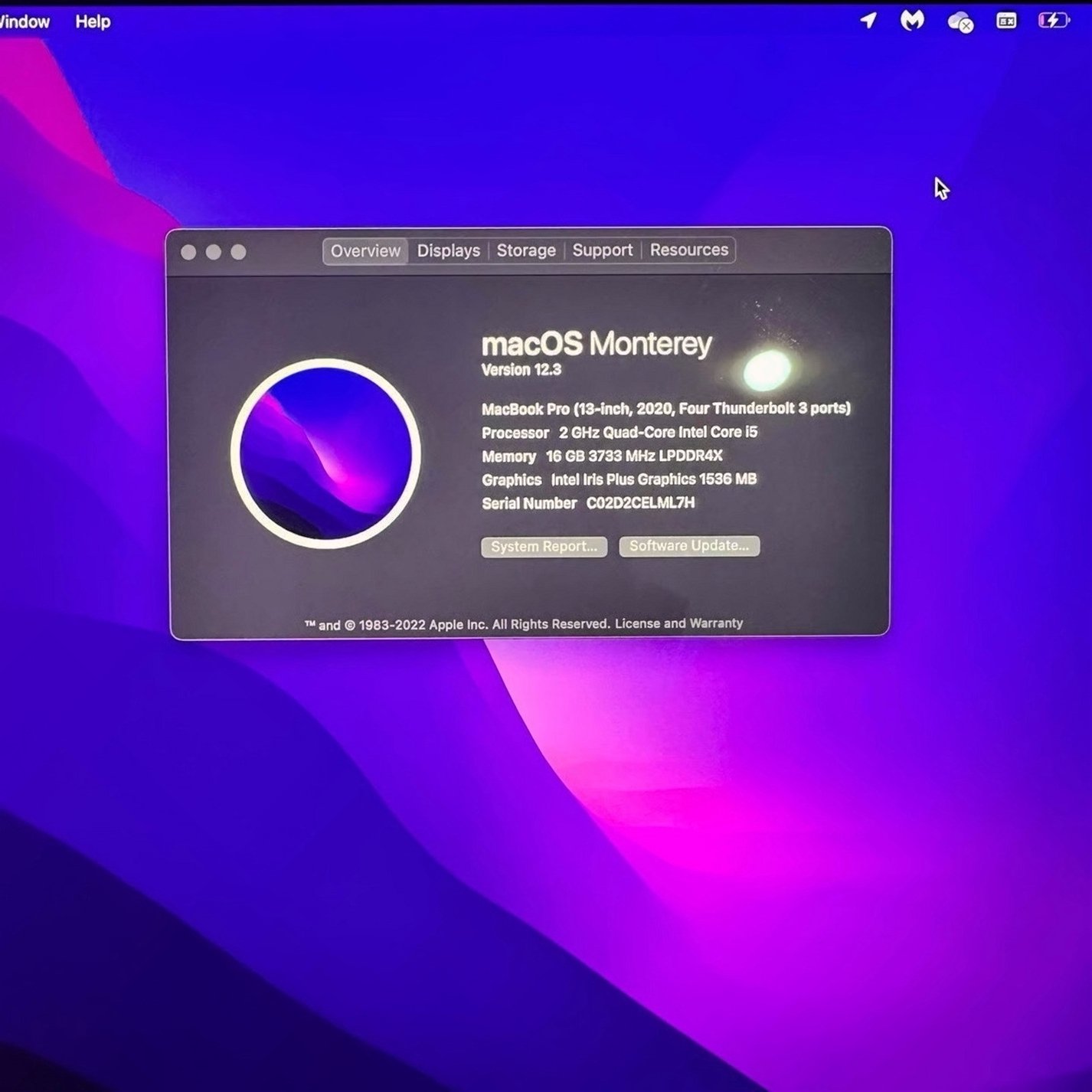Open the License and Warranty link
This screenshot has height=1092, width=1092.
[x=678, y=623]
